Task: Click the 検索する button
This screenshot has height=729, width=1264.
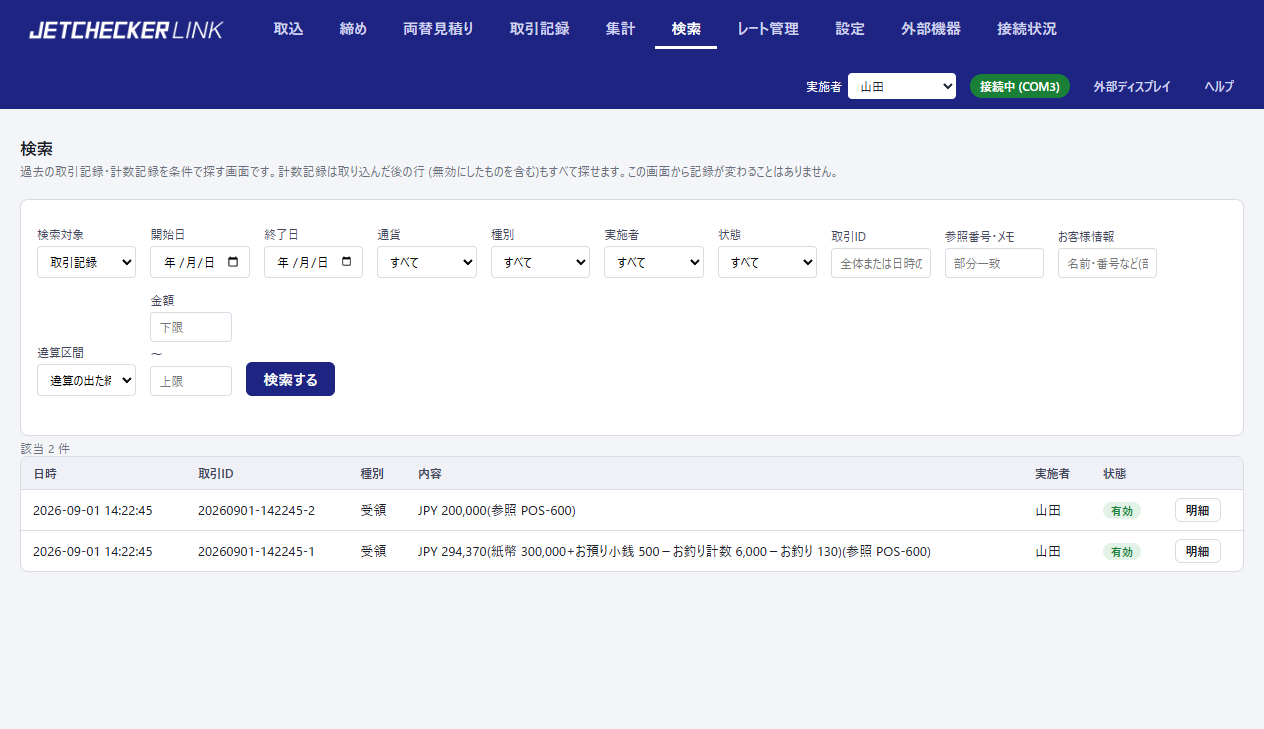Action: click(x=290, y=379)
